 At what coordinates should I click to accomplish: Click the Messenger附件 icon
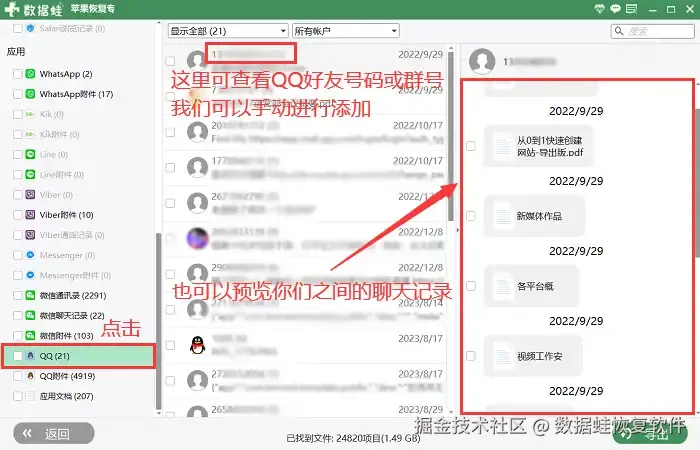[30, 275]
